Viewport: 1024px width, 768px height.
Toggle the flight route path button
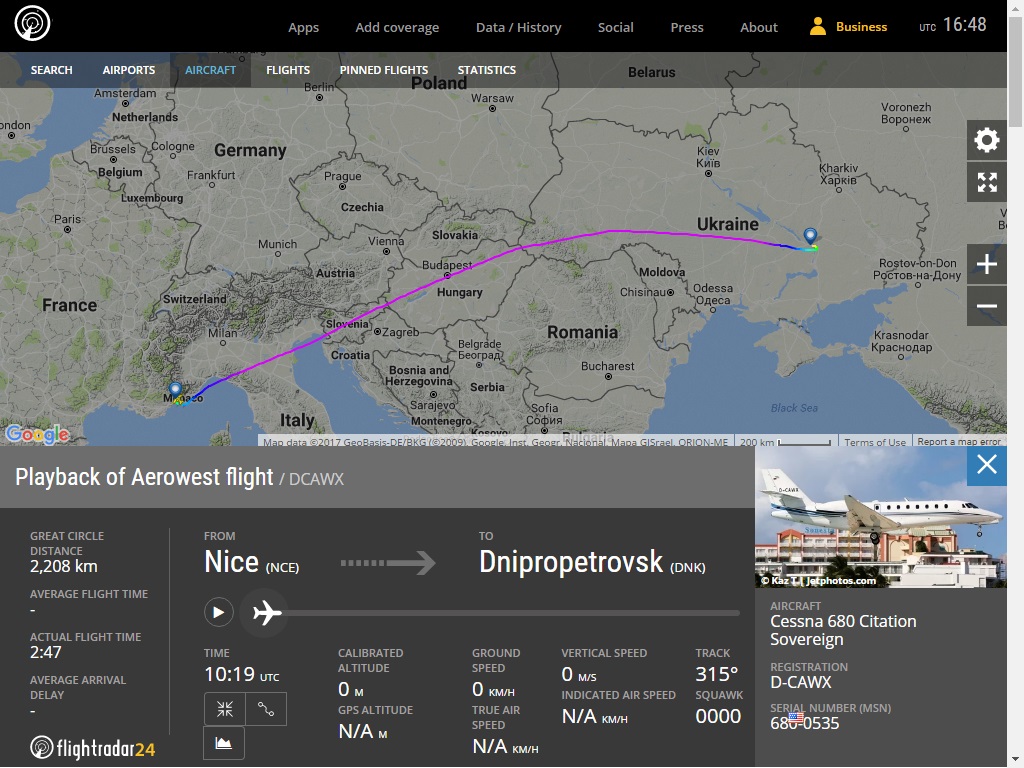click(266, 709)
